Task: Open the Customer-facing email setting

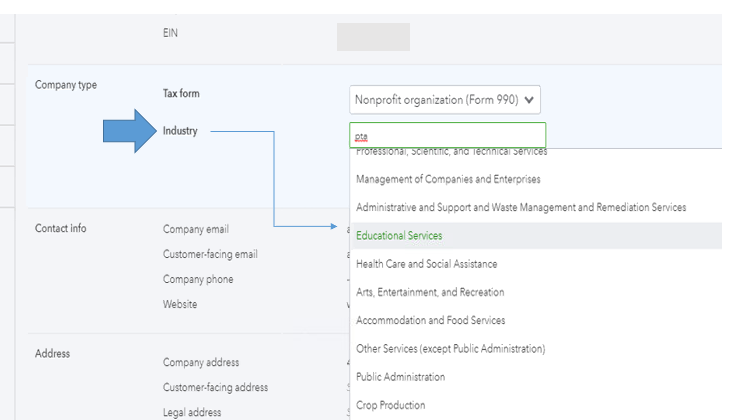Action: point(210,254)
